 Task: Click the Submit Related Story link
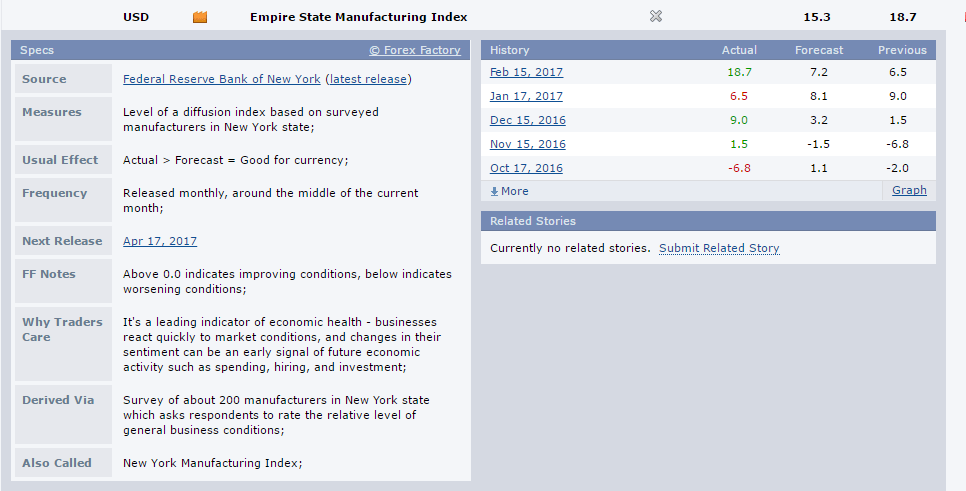pyautogui.click(x=719, y=248)
